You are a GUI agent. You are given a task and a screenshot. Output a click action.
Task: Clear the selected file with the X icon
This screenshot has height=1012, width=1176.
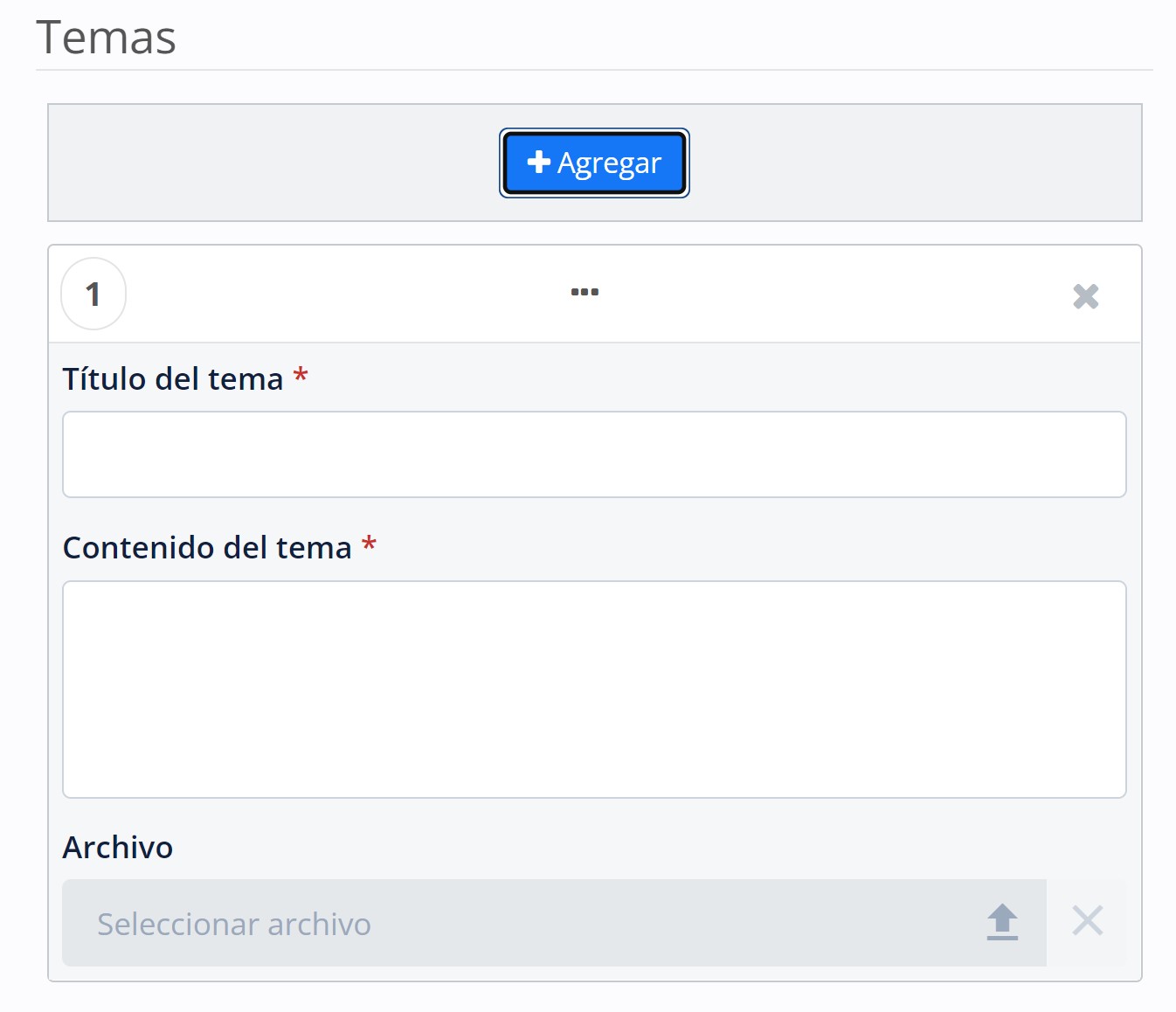tap(1087, 921)
